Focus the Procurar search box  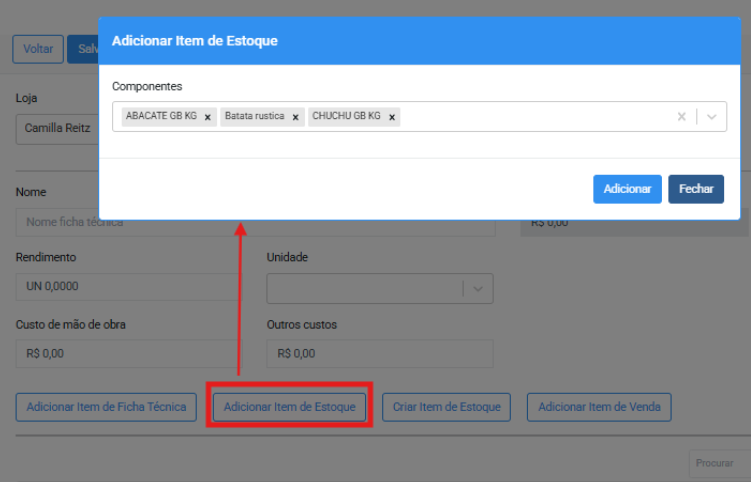point(715,463)
